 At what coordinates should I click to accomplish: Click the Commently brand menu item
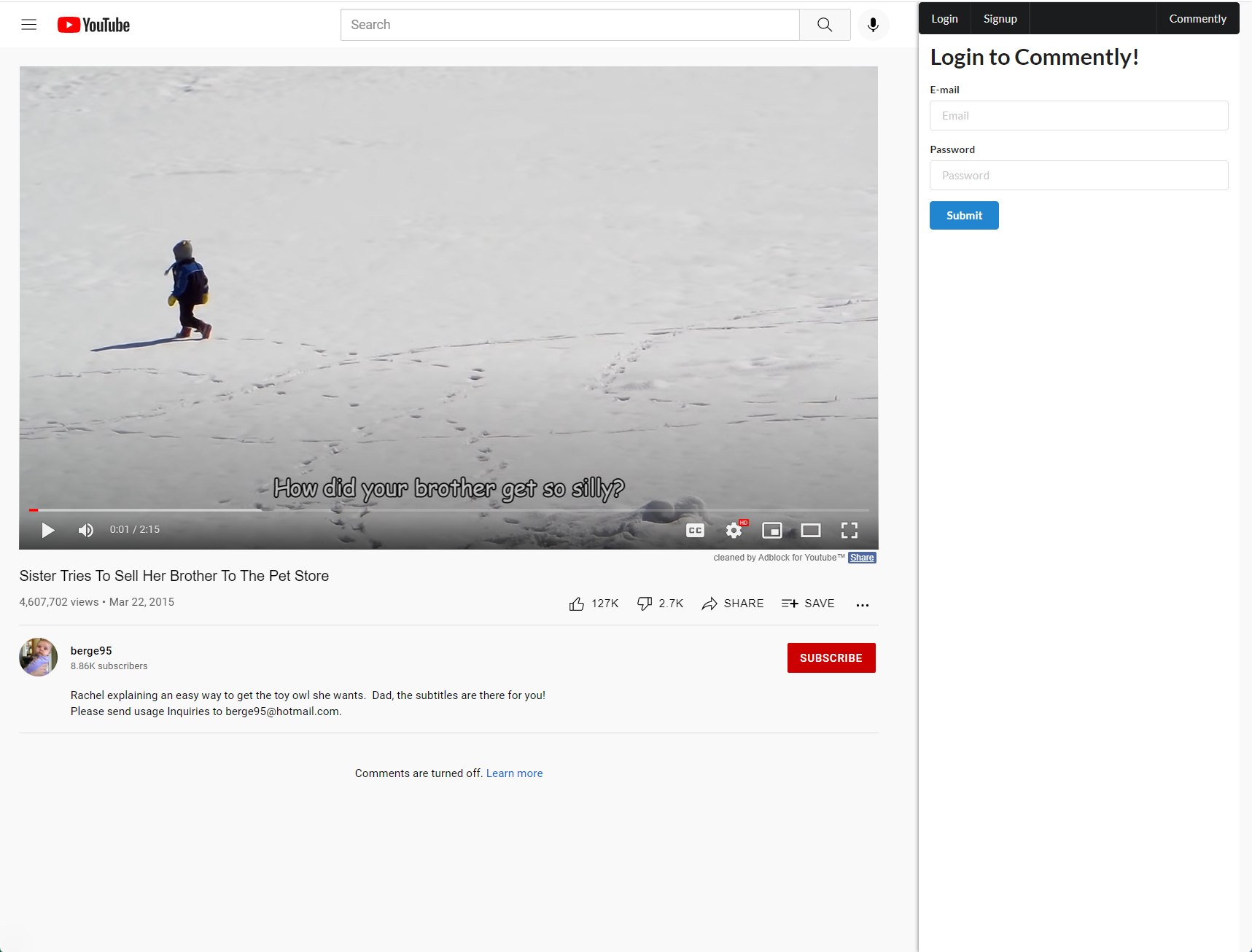point(1197,18)
